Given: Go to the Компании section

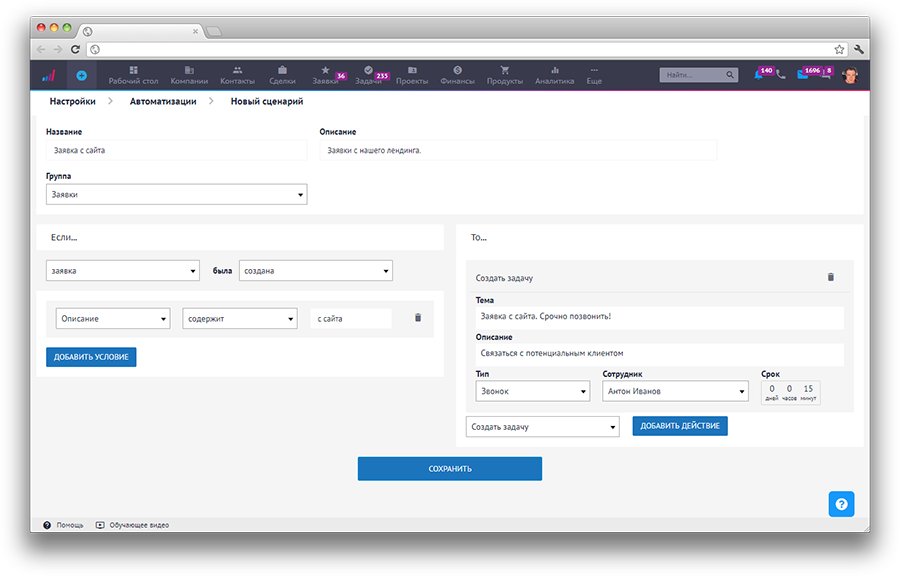Looking at the screenshot, I should 189,75.
